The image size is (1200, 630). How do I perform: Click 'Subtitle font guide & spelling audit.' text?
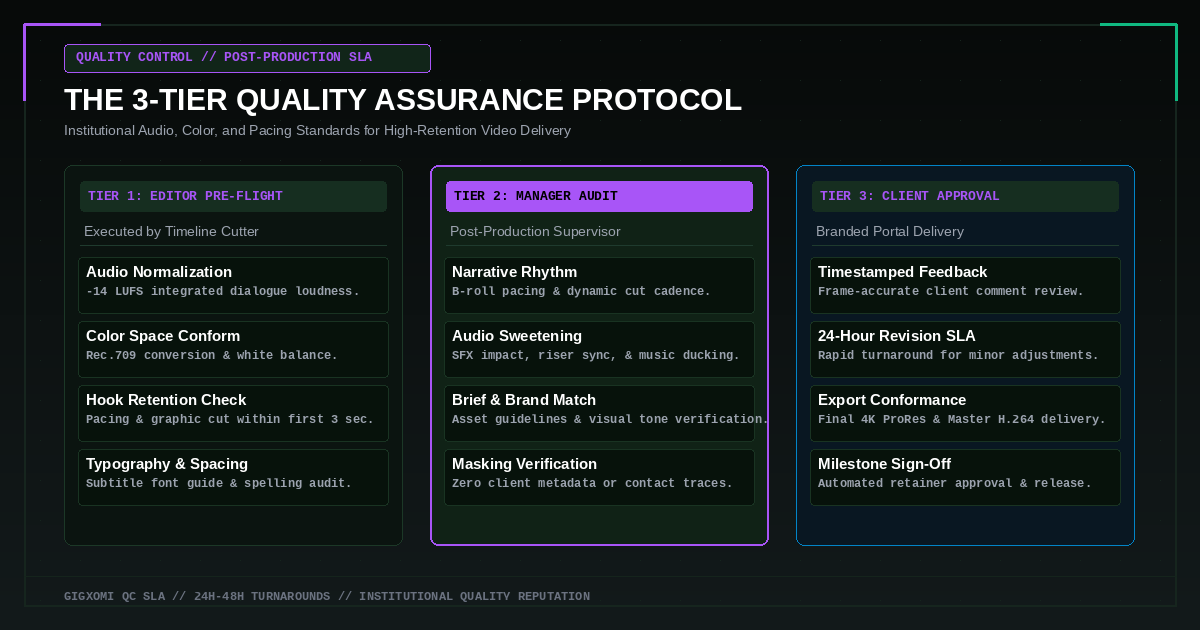(x=219, y=483)
